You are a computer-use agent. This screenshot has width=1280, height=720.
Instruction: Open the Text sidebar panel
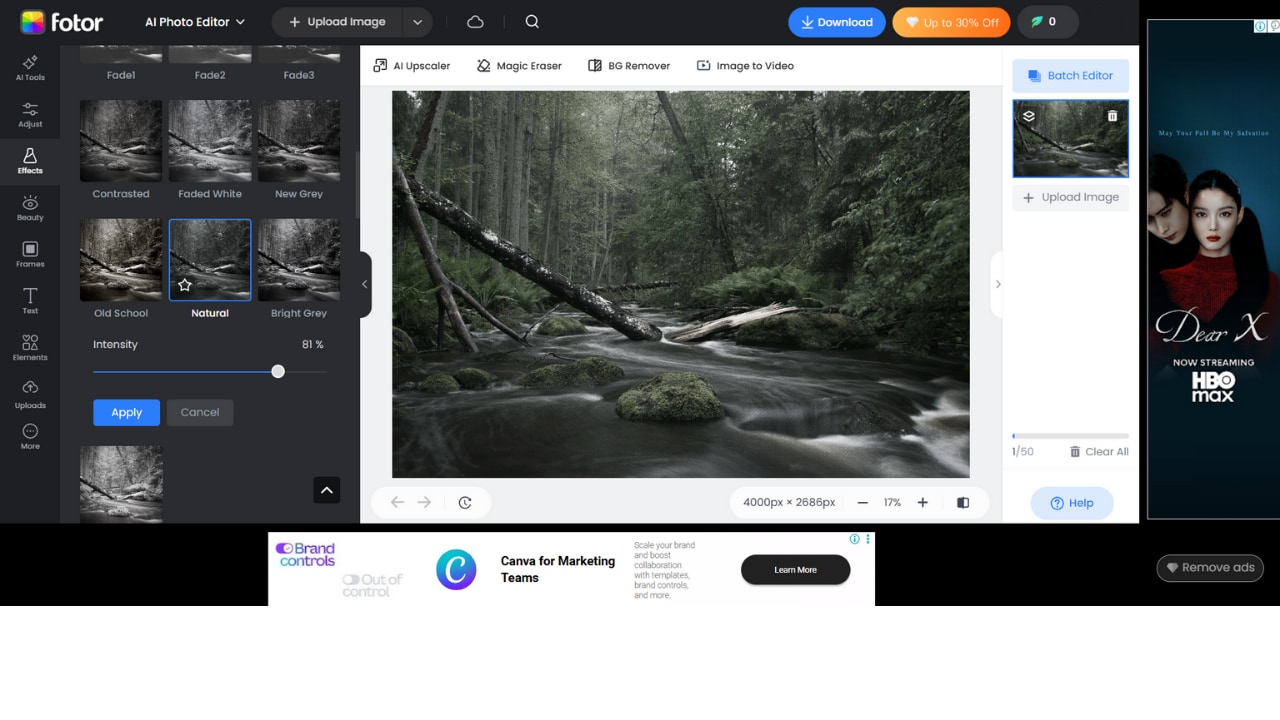[x=30, y=301]
